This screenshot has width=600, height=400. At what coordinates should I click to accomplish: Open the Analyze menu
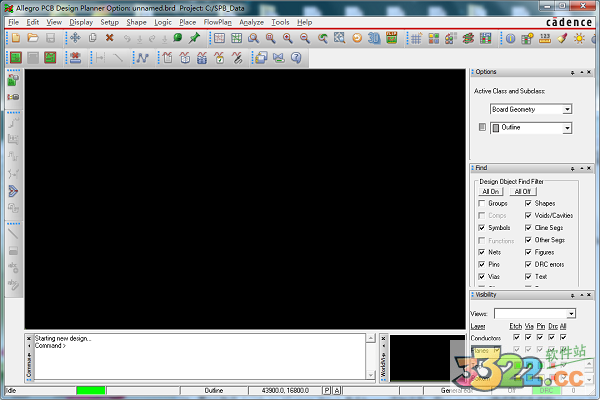tap(251, 22)
